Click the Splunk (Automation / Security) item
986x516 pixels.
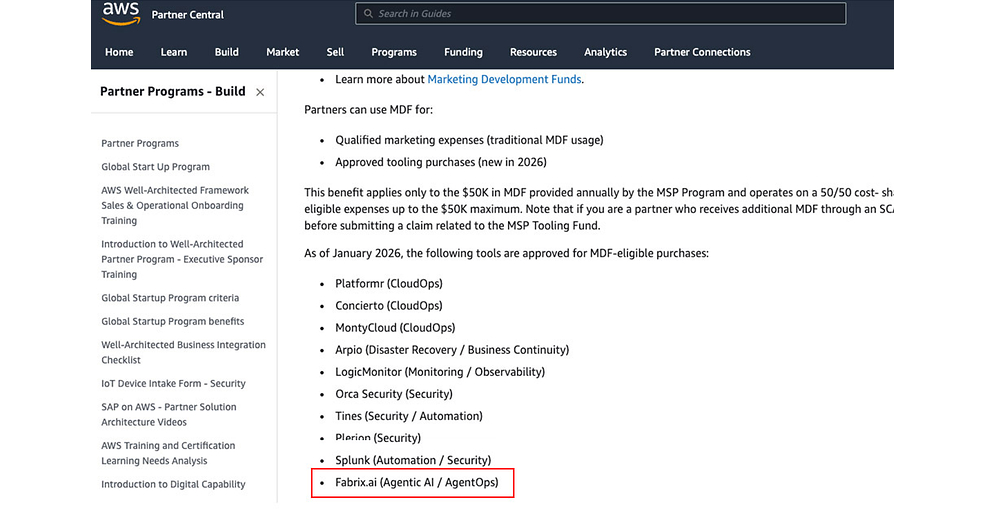[x=413, y=460]
